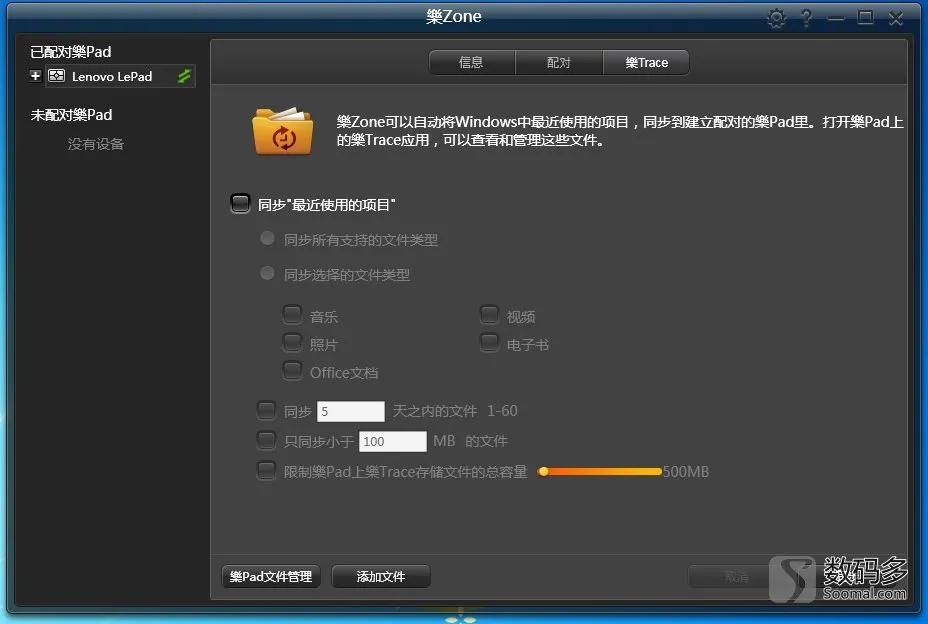
Task: Open help with the question mark icon
Action: (x=806, y=18)
